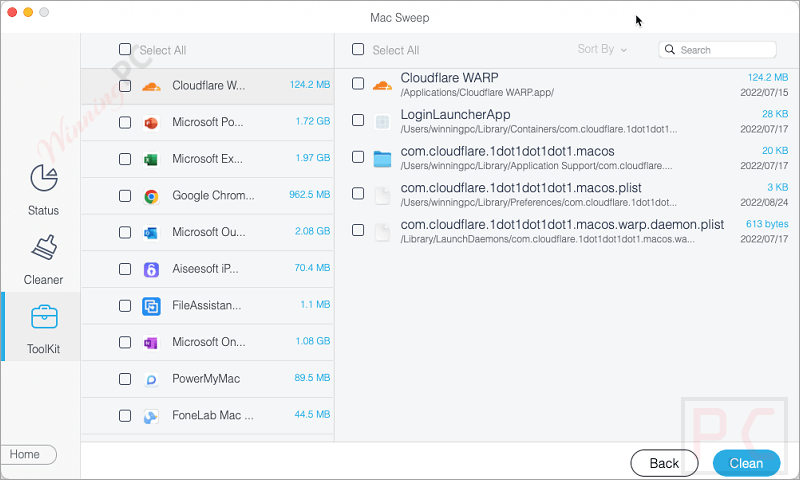Select the FileAssistan... row name
Screen dimensions: 800x480
[207, 306]
